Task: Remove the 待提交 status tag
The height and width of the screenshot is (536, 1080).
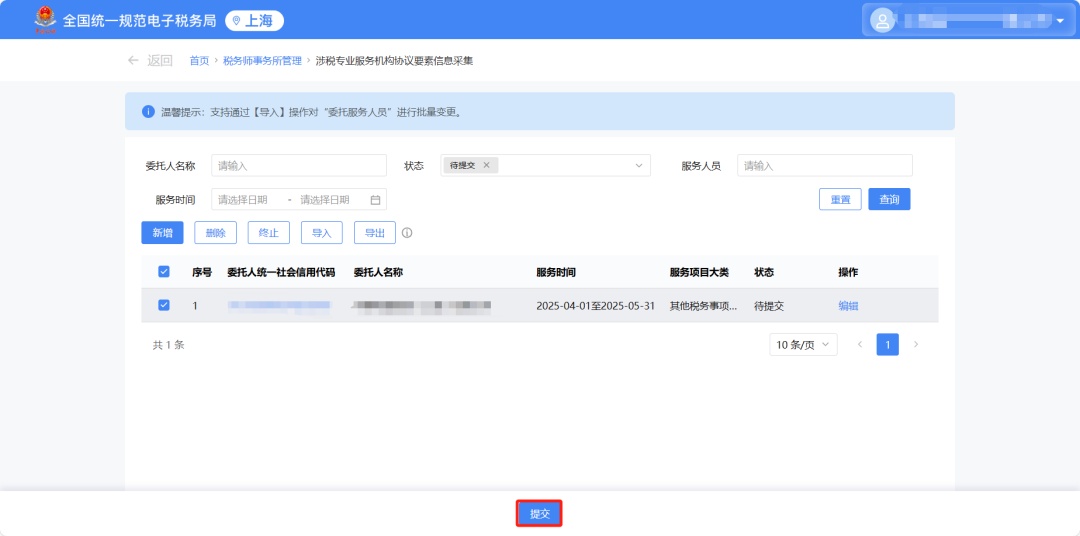Action: [486, 165]
